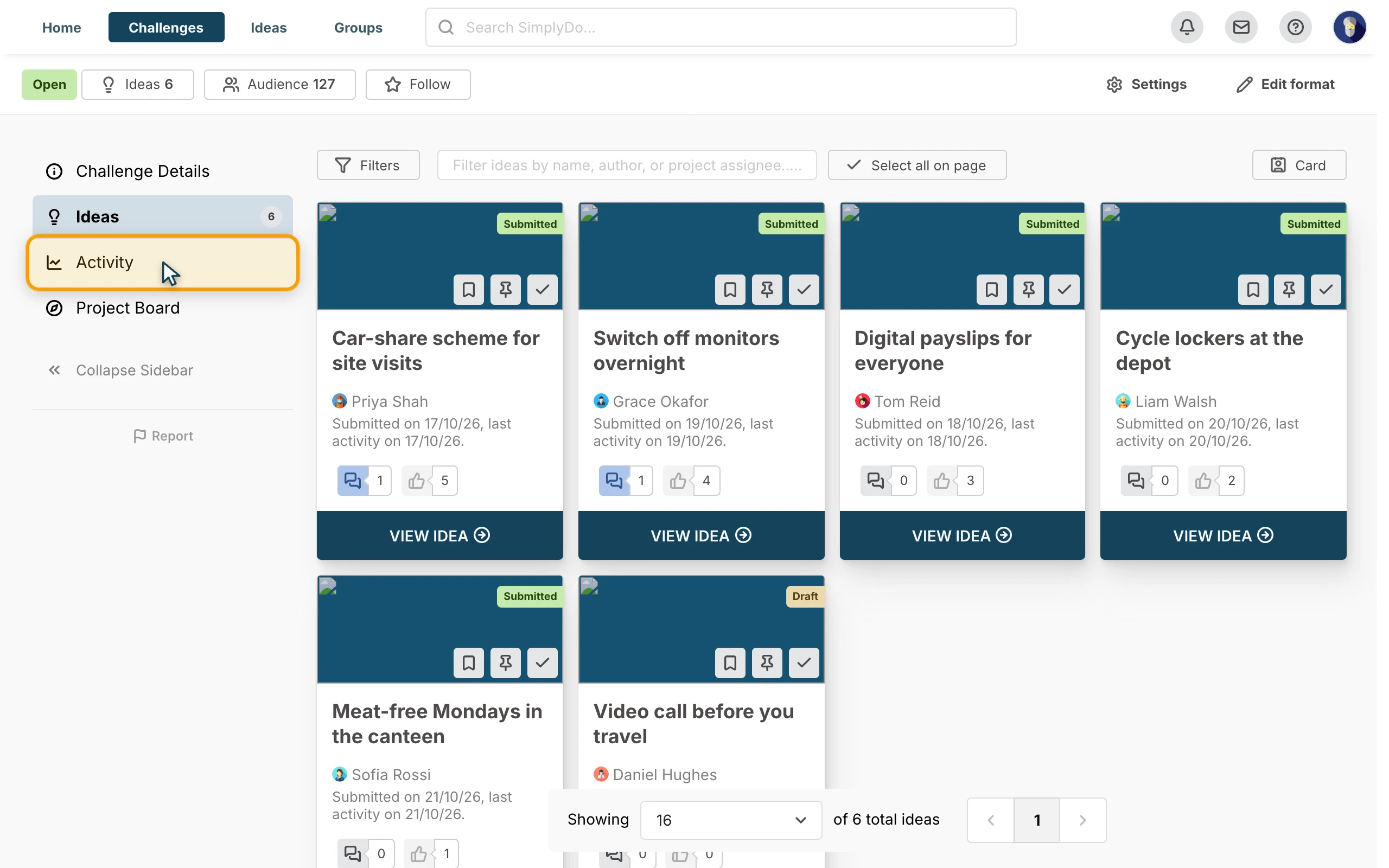
Task: View the Cycle lockers at the depot idea
Action: tap(1222, 535)
